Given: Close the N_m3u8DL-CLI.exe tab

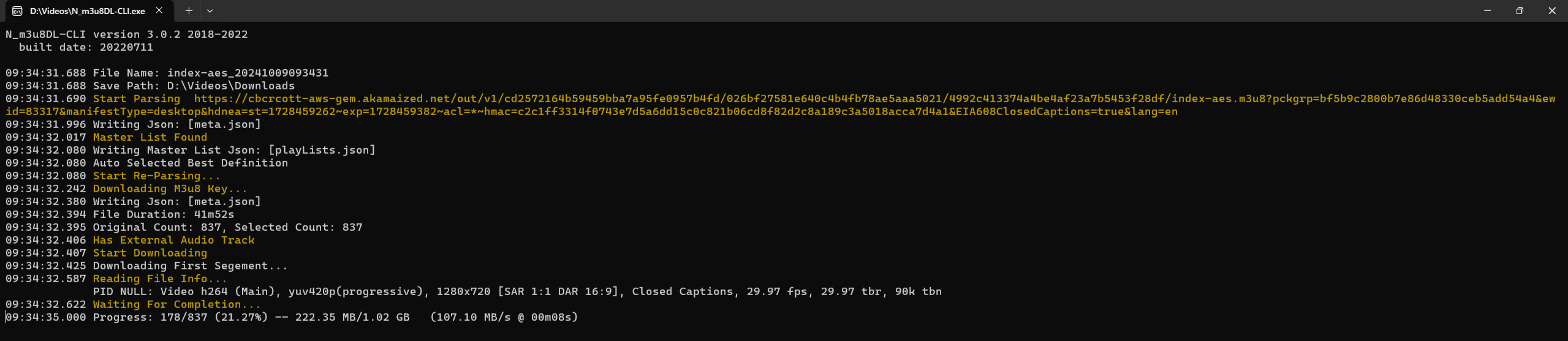Looking at the screenshot, I should coord(159,10).
